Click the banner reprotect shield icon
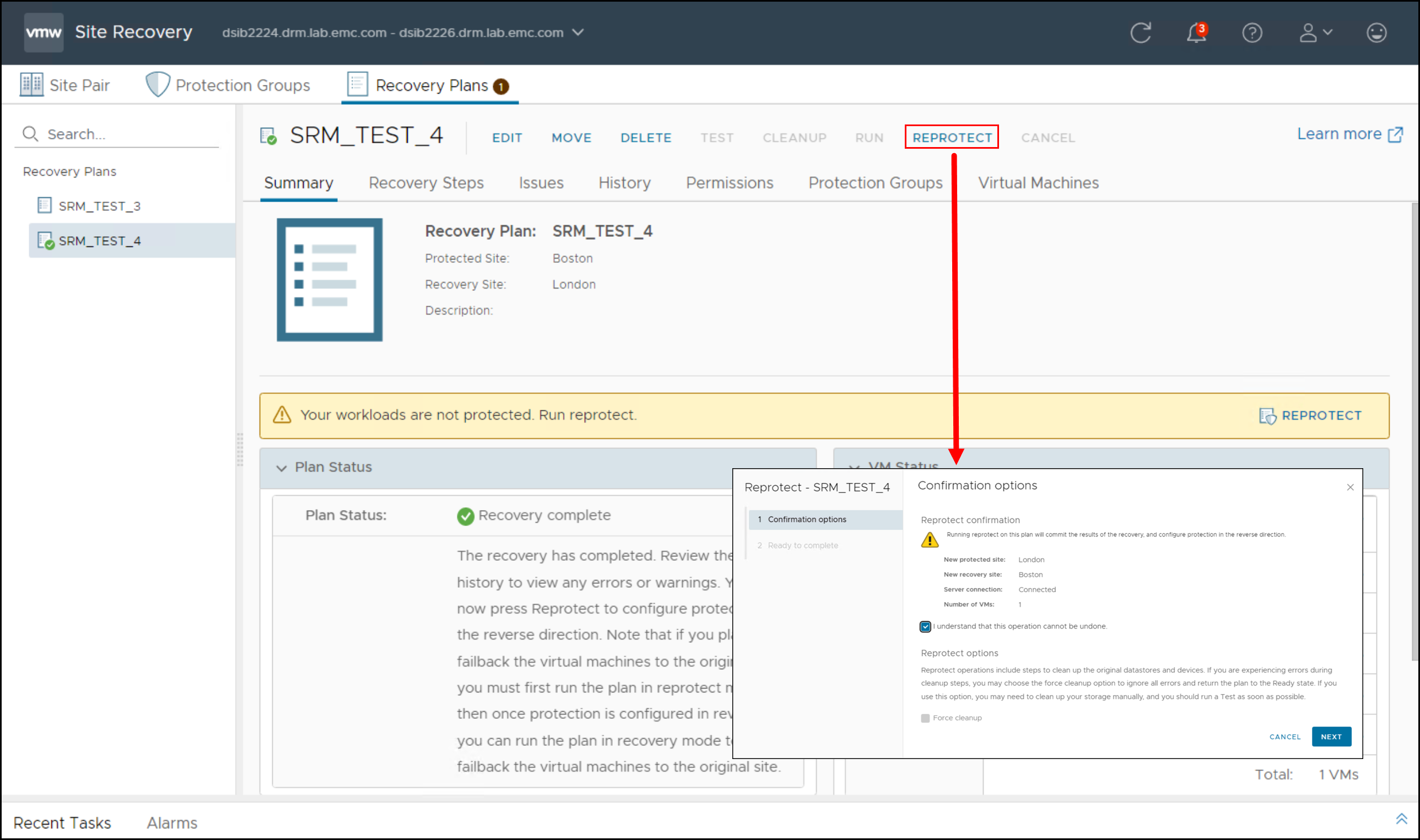 pos(1267,416)
